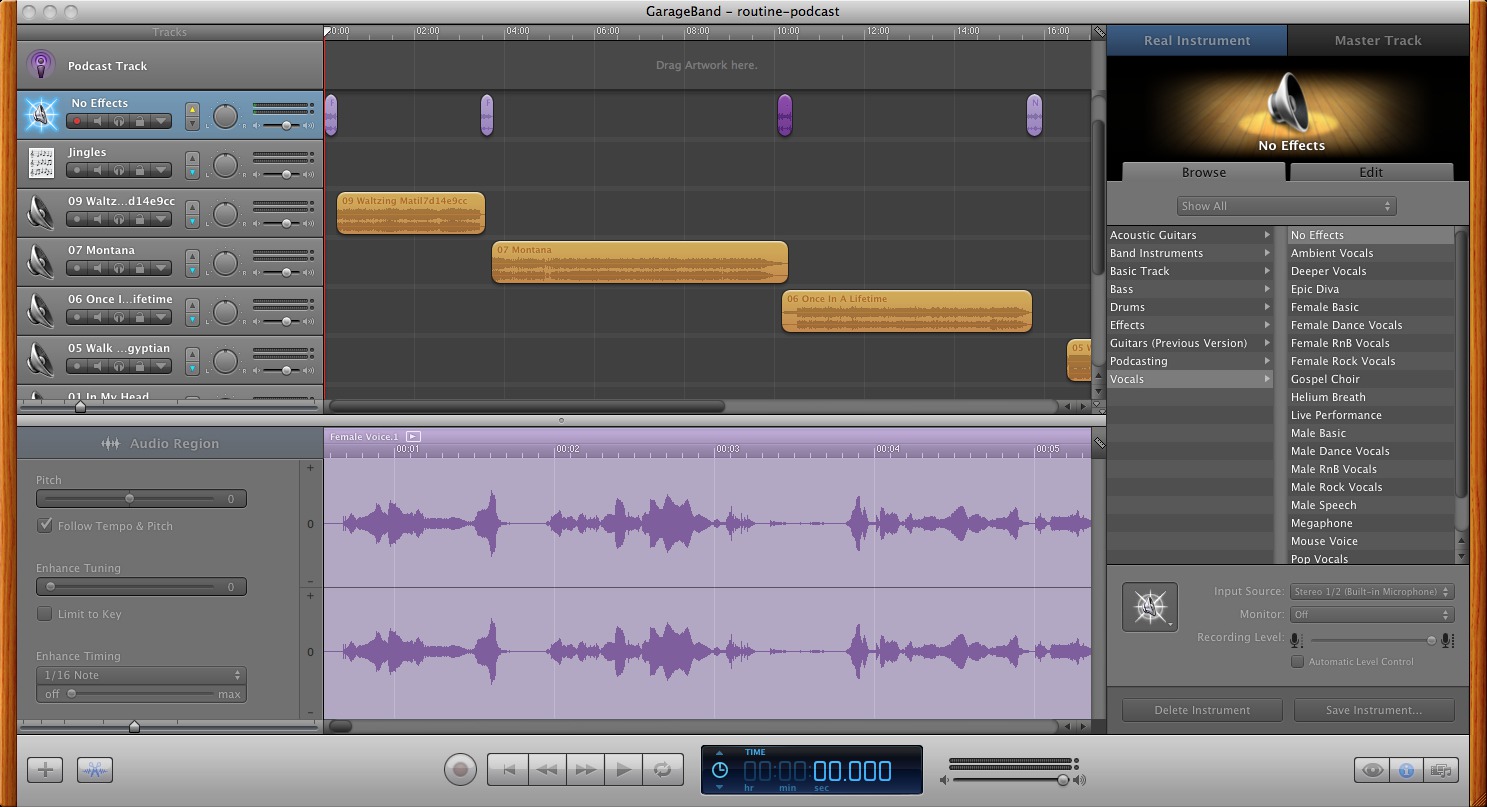The height and width of the screenshot is (807, 1487).
Task: Switch to the Real Instrument tab
Action: click(1197, 41)
